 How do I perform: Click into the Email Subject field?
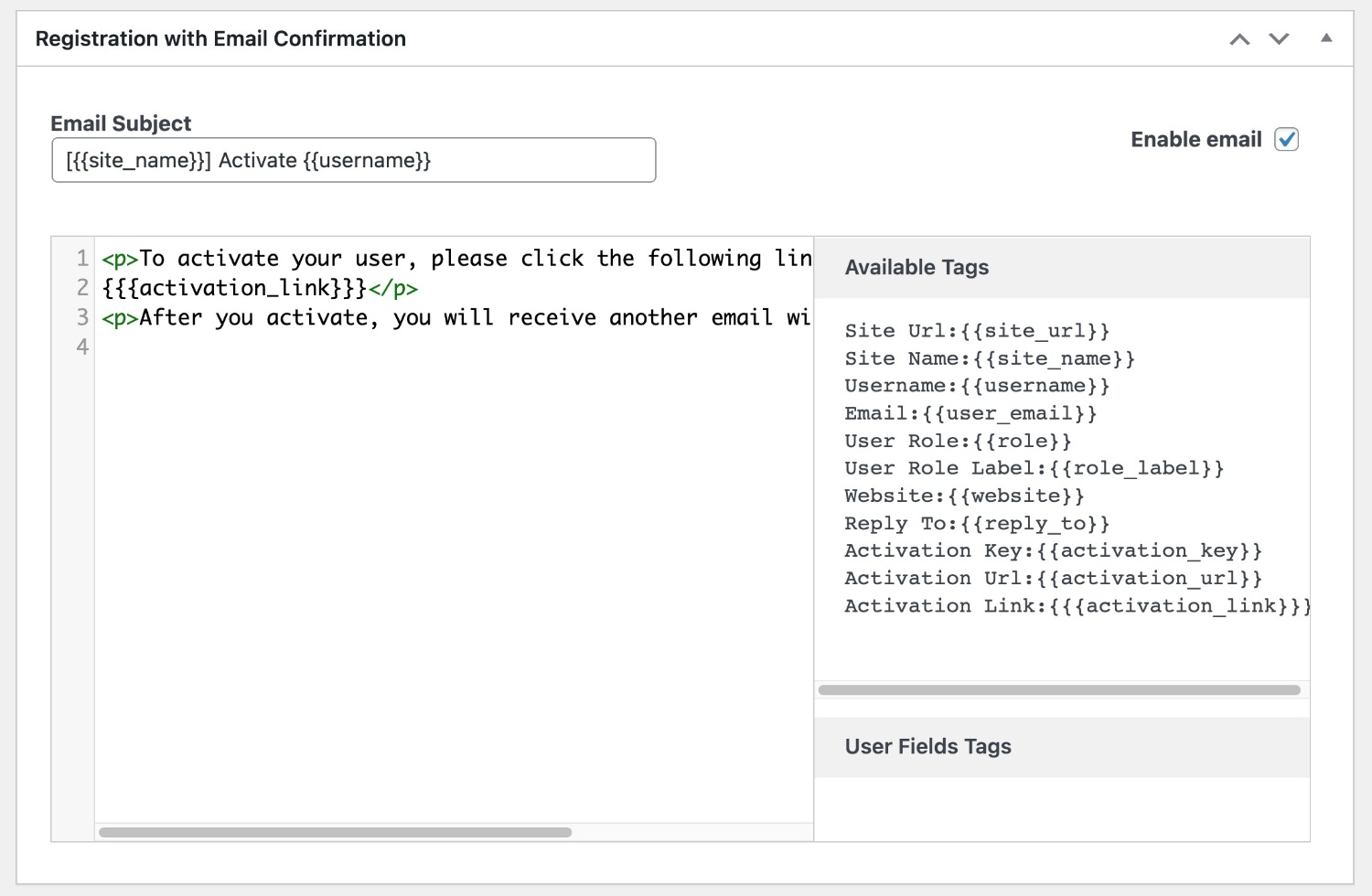click(354, 160)
